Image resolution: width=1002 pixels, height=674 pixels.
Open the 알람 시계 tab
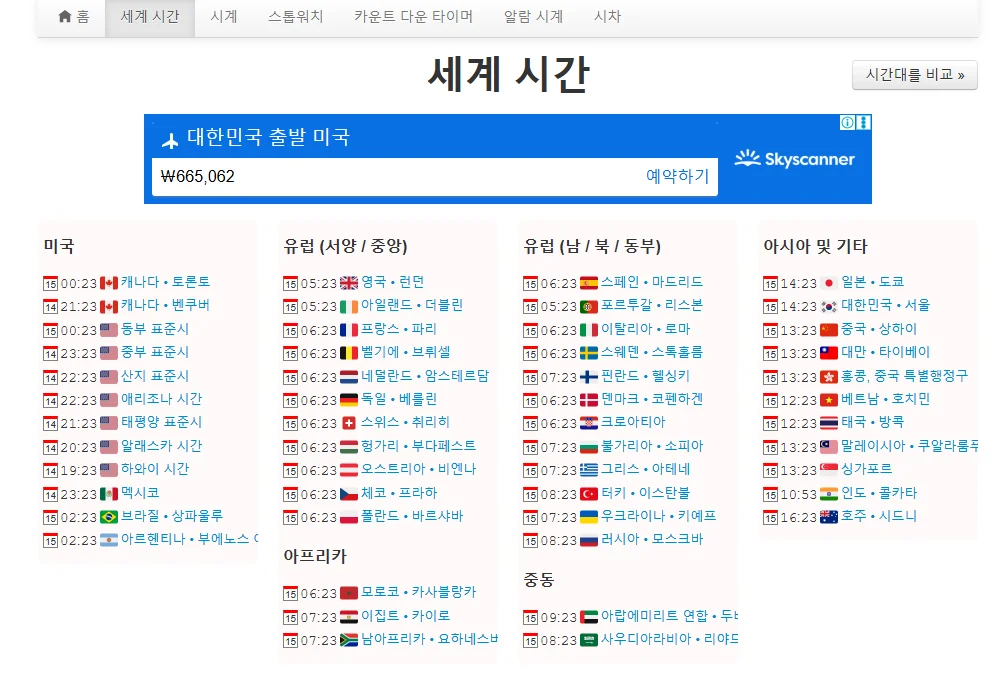(x=531, y=16)
